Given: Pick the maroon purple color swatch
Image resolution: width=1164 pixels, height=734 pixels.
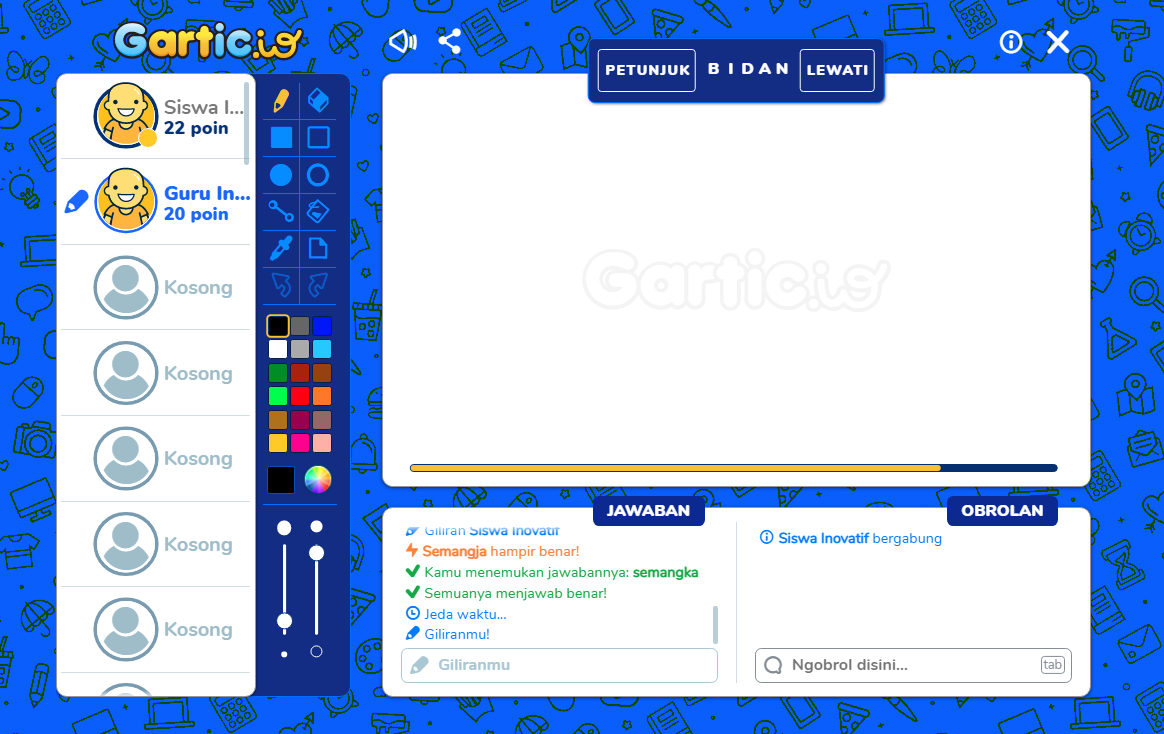Looking at the screenshot, I should [300, 419].
